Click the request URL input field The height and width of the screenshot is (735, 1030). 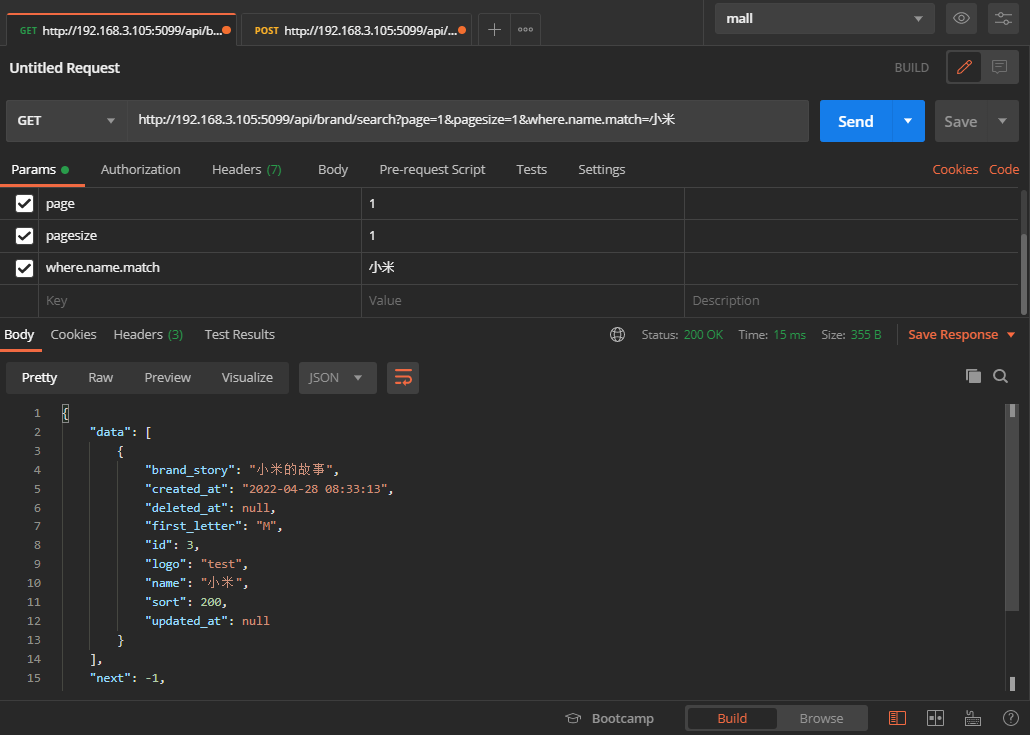(467, 120)
